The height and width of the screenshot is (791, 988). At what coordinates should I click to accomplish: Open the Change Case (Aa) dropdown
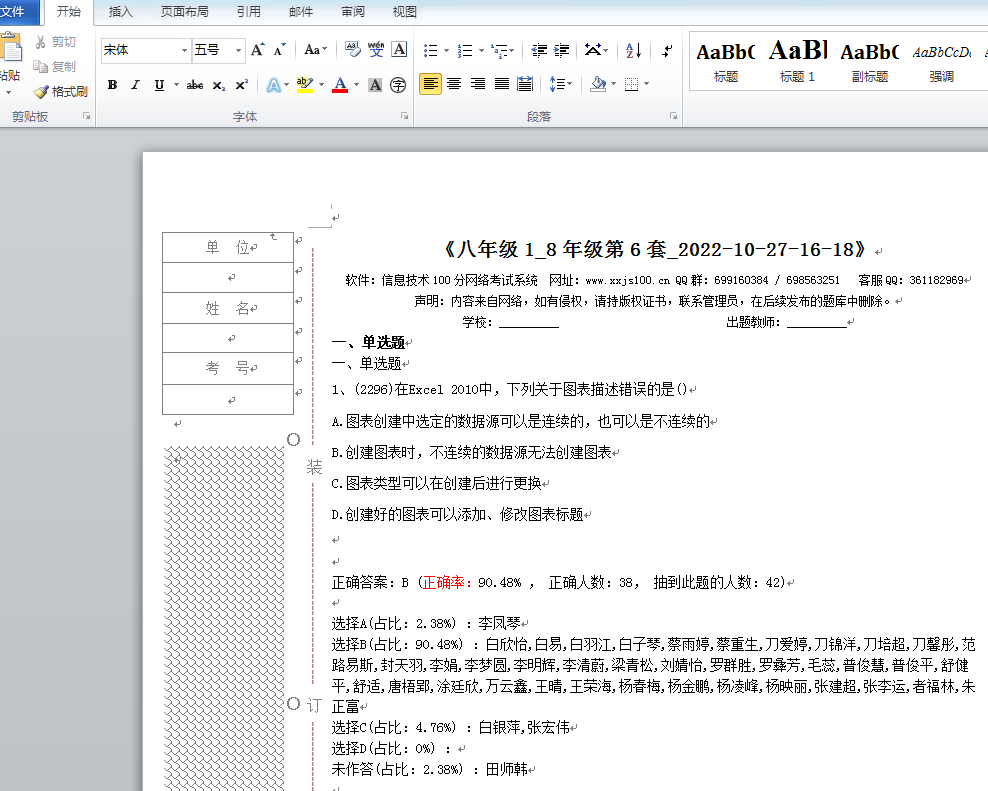(315, 50)
